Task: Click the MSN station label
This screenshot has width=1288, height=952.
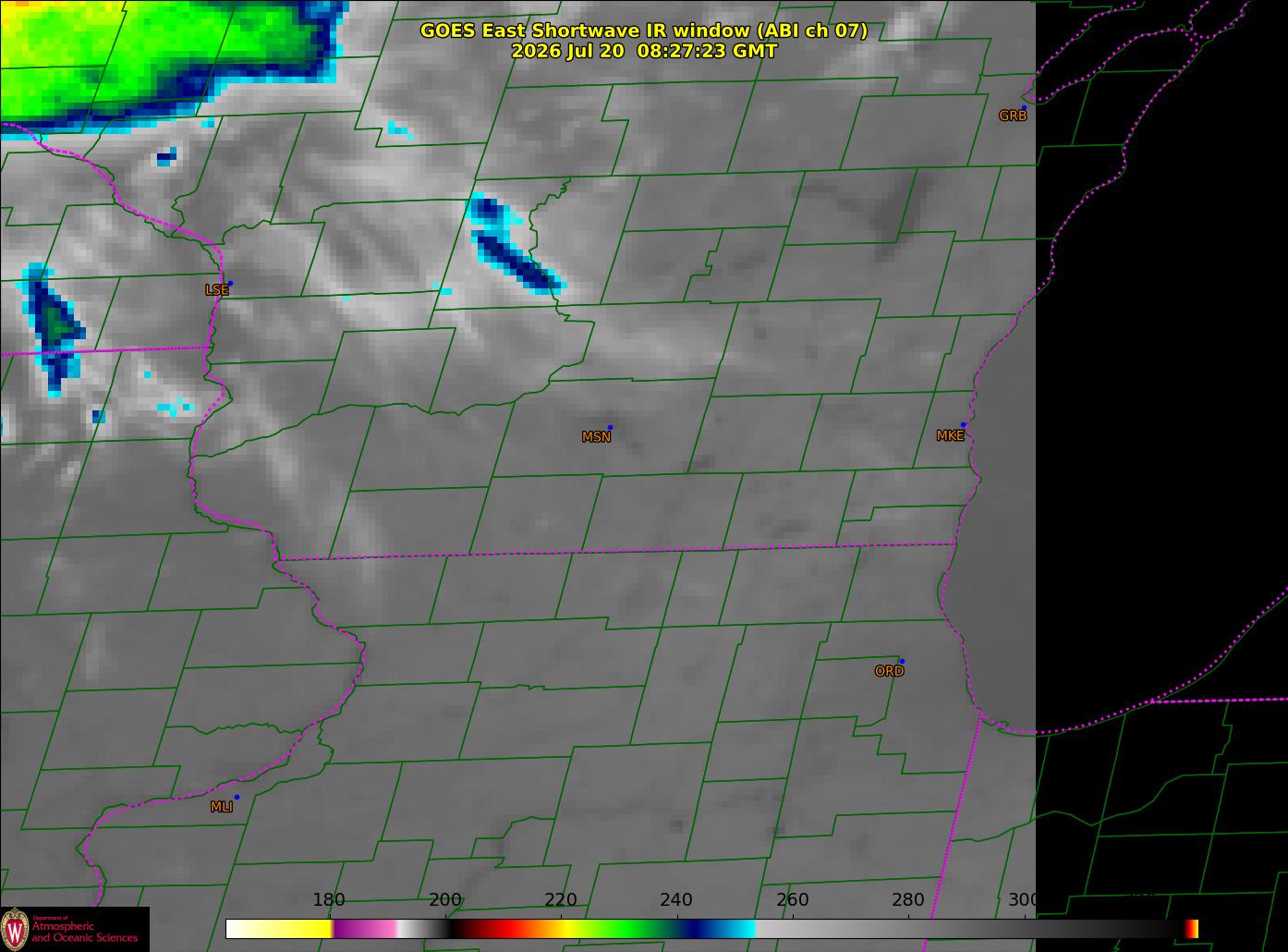Action: tap(596, 436)
